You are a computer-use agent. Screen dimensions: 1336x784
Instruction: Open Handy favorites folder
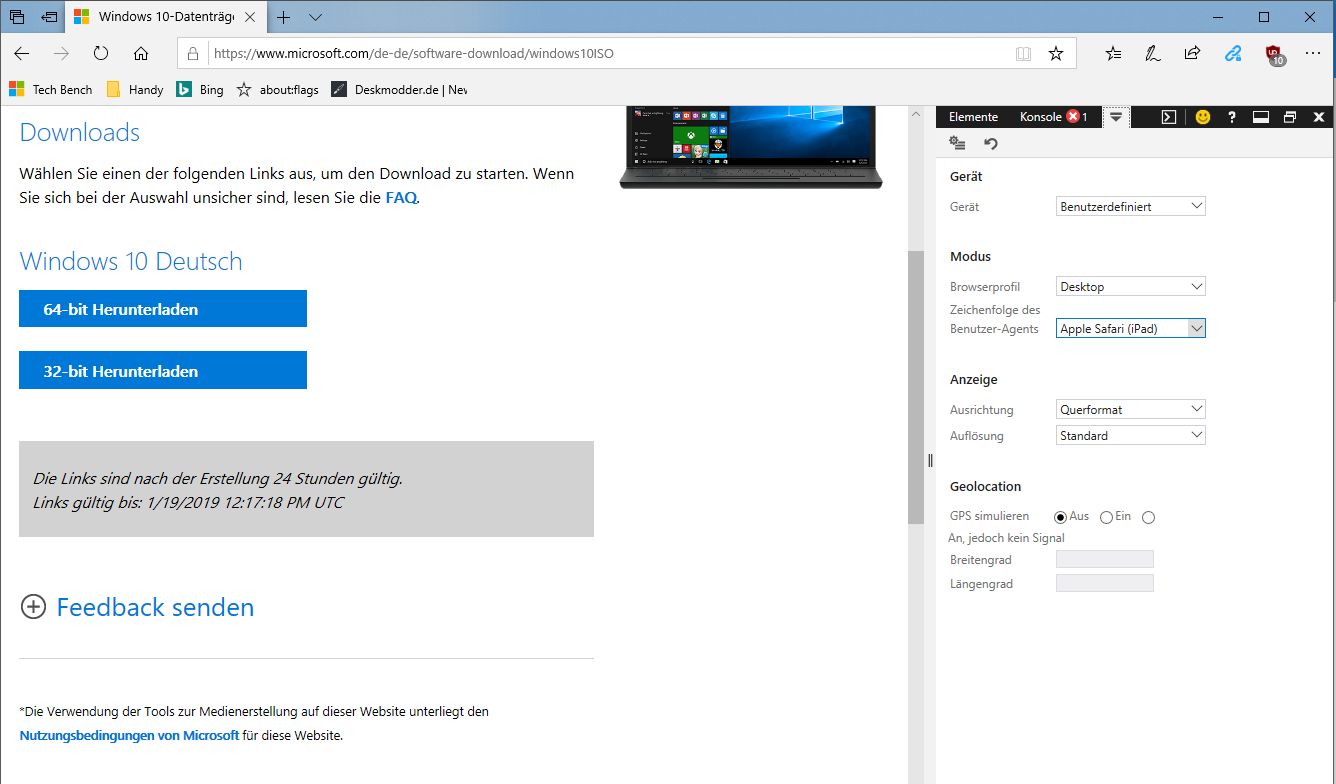tap(134, 90)
